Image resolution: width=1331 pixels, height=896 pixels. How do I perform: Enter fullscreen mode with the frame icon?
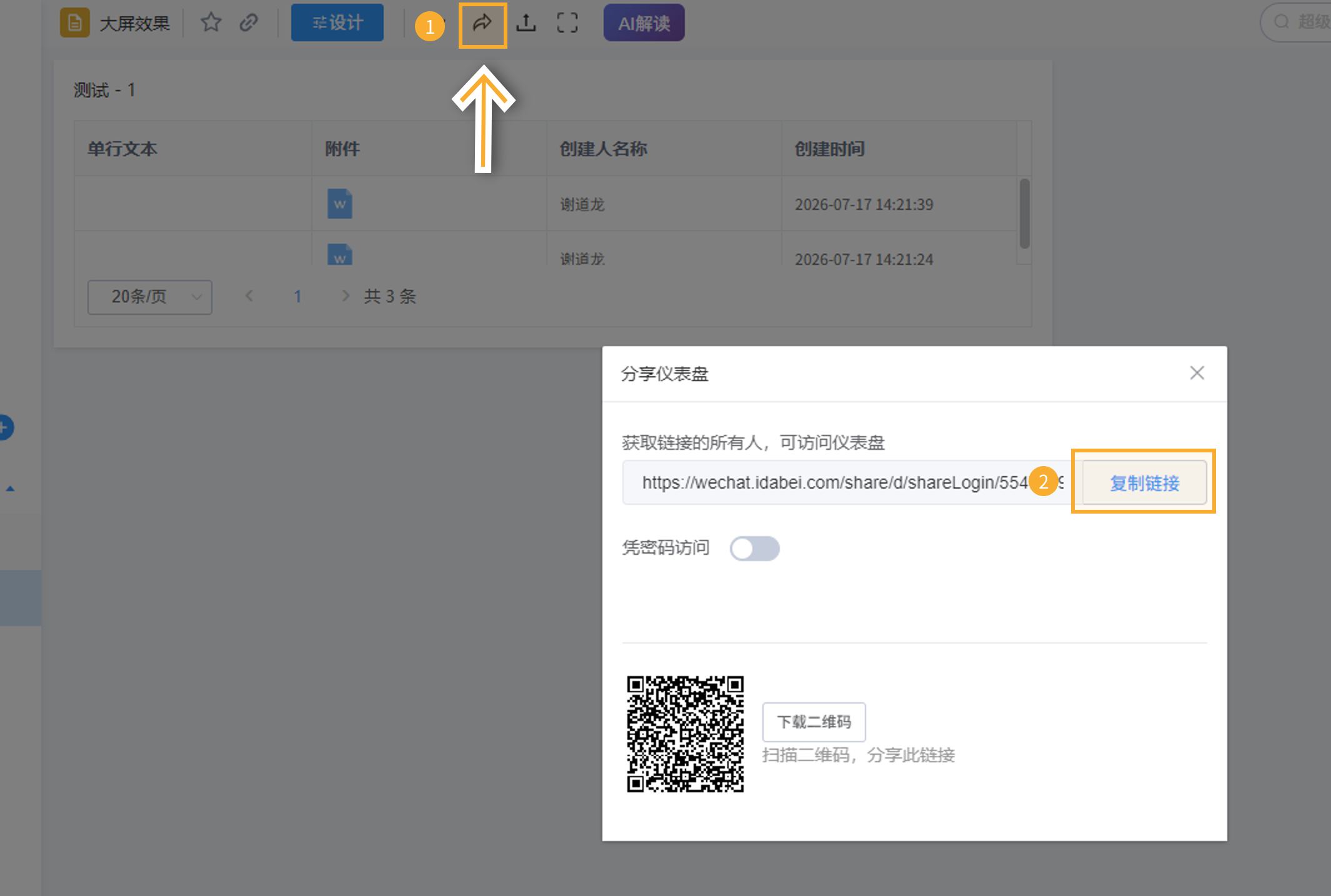pyautogui.click(x=567, y=23)
